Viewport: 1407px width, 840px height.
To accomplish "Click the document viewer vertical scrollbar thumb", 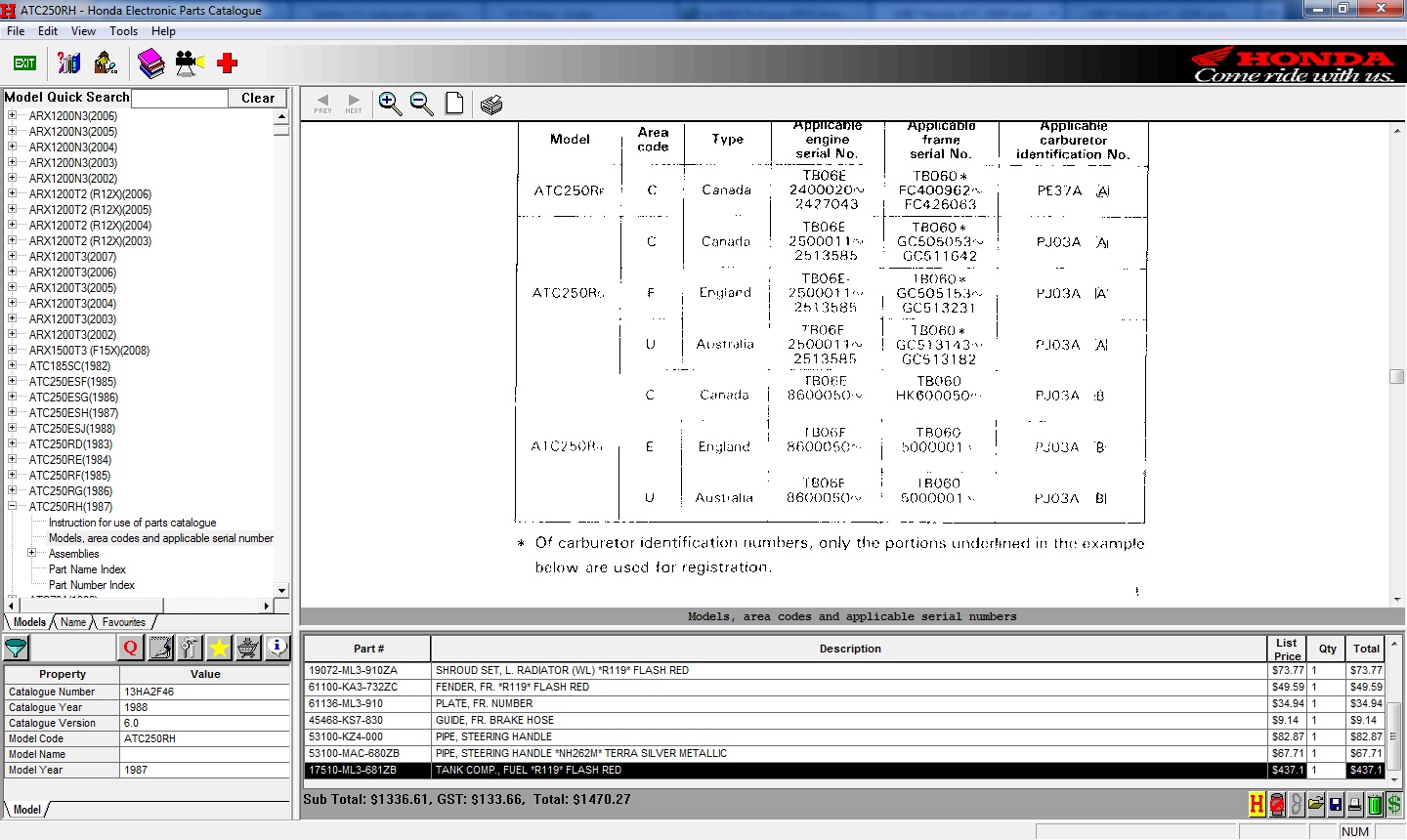I will [x=1397, y=377].
